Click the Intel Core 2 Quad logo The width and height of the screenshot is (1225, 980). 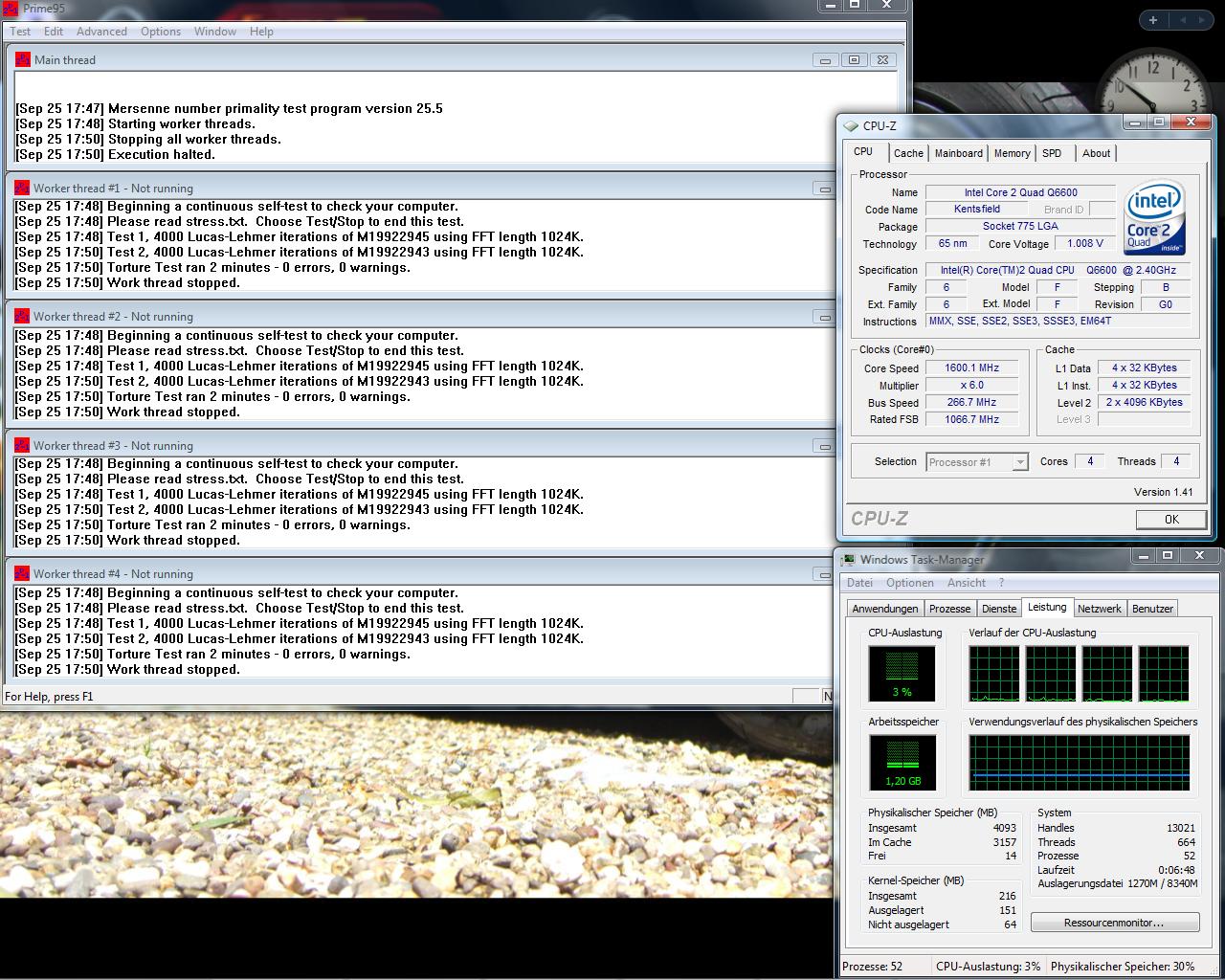[1154, 217]
